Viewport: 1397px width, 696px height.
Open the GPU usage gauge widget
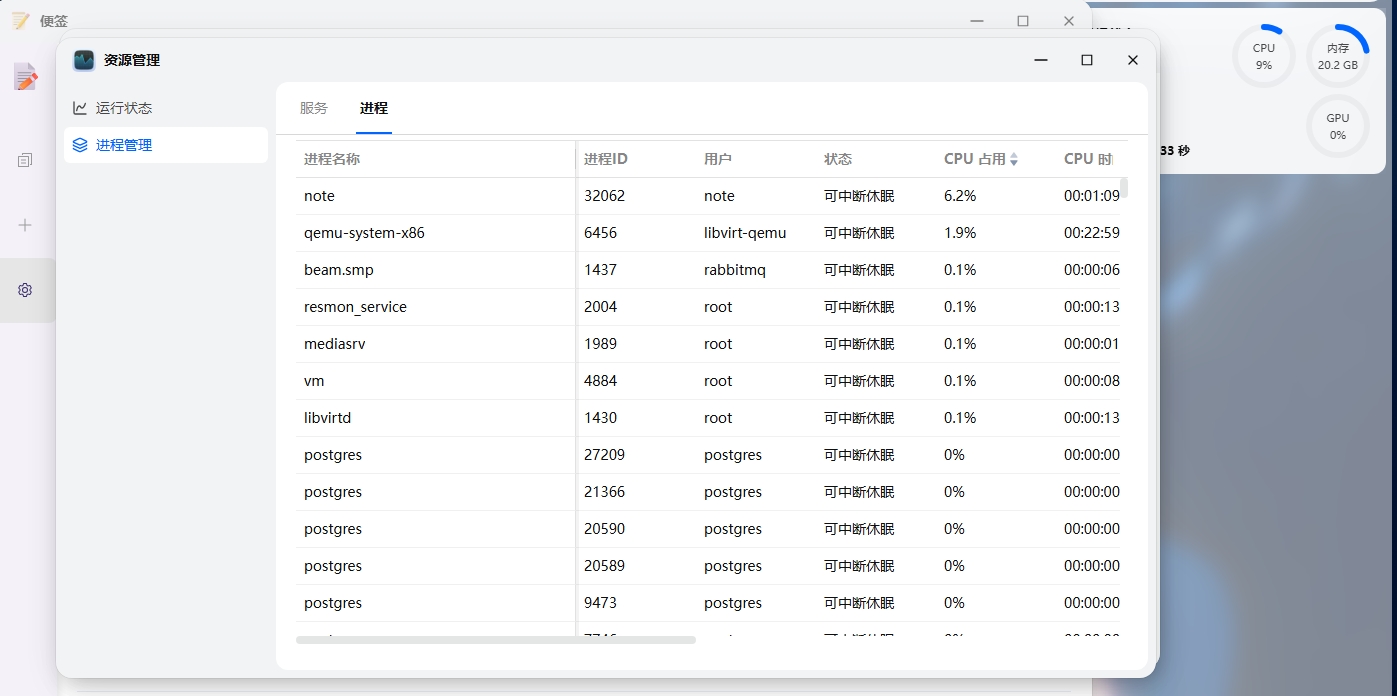(1337, 126)
